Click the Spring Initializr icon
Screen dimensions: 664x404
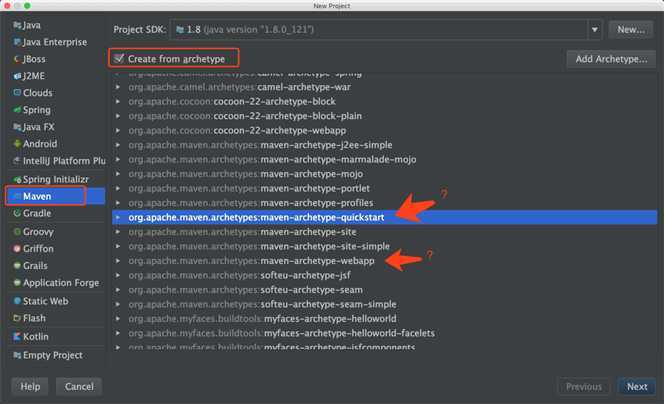coord(17,180)
